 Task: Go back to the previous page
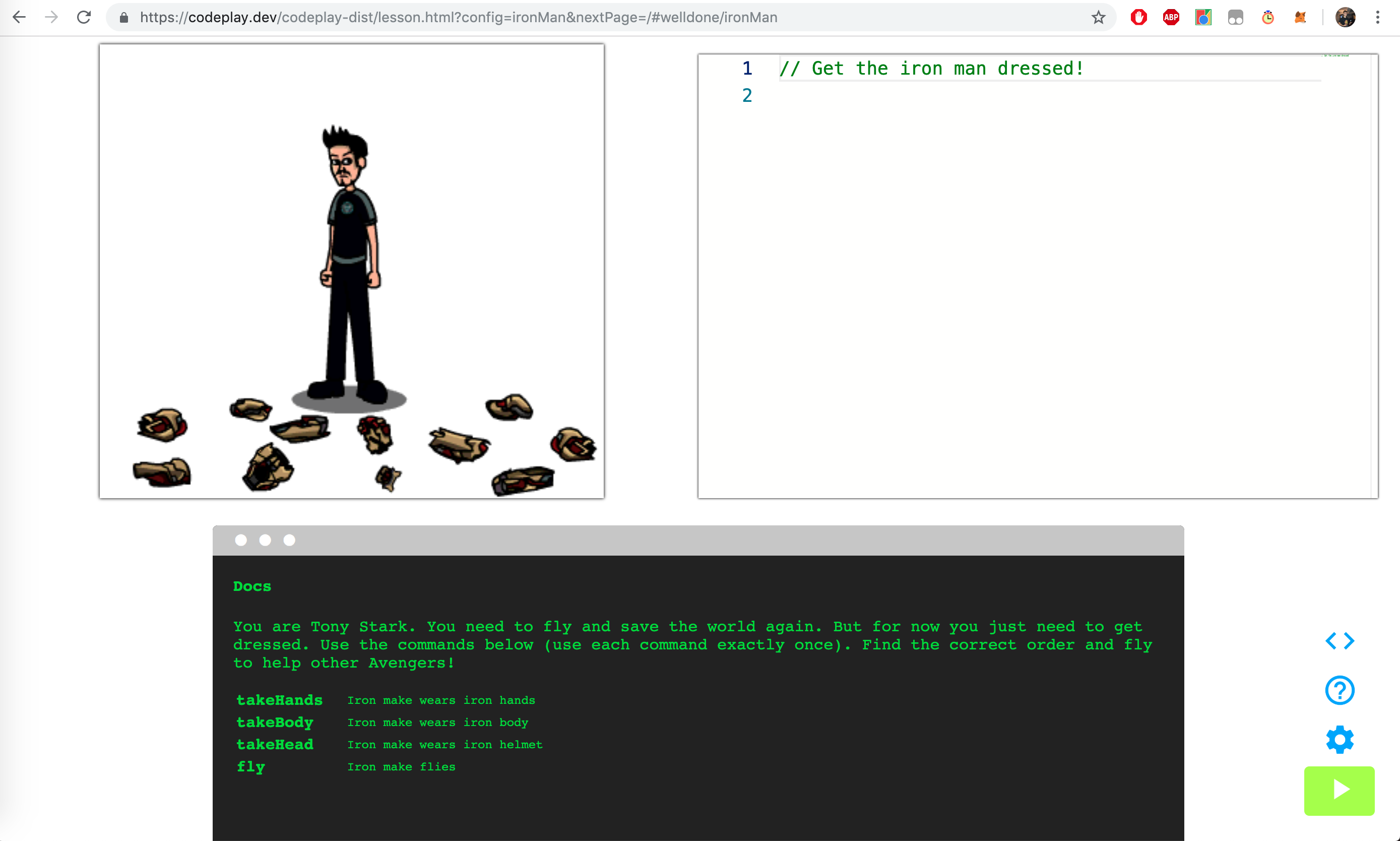tap(19, 18)
